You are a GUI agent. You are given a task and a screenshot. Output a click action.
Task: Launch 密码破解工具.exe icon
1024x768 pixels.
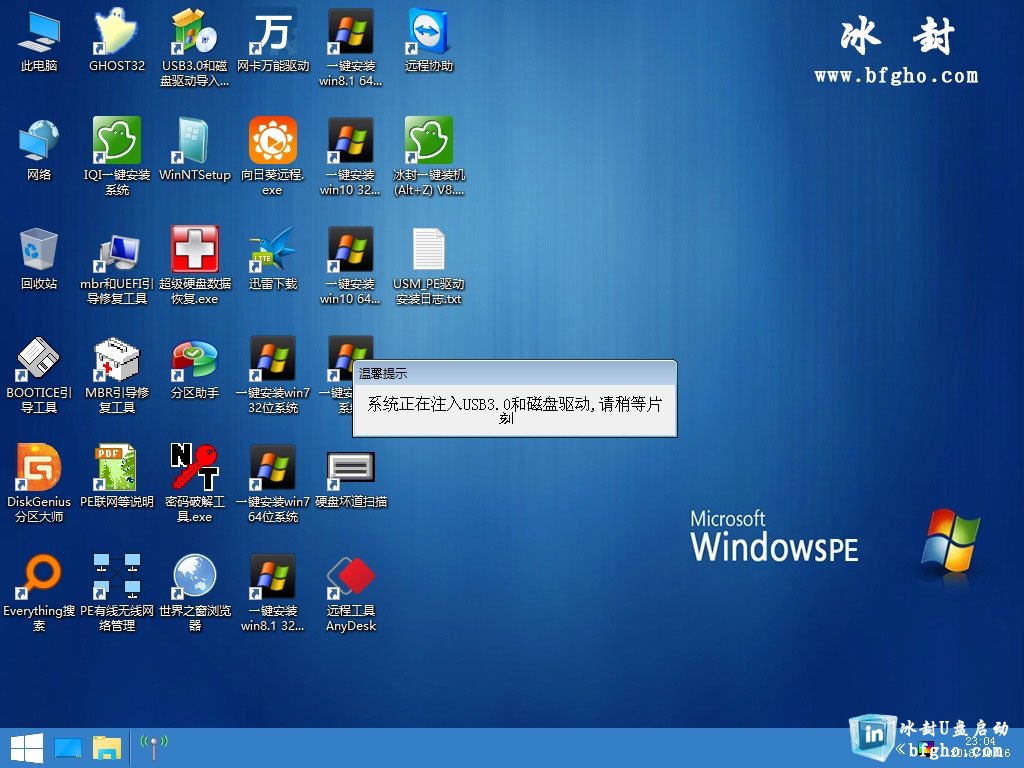195,483
